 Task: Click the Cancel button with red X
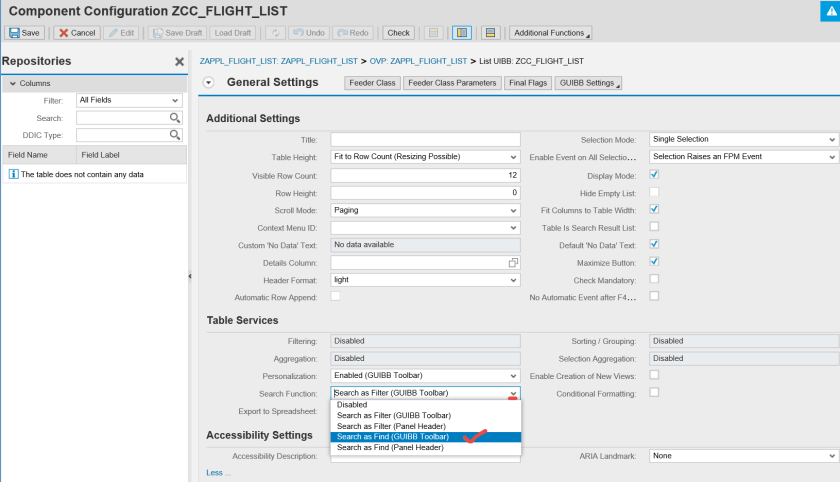(76, 33)
